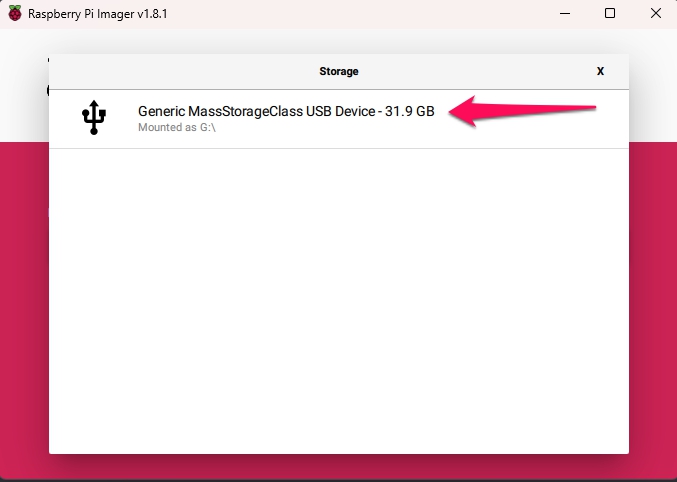
Task: Click the Storage dialog title
Action: [x=338, y=72]
